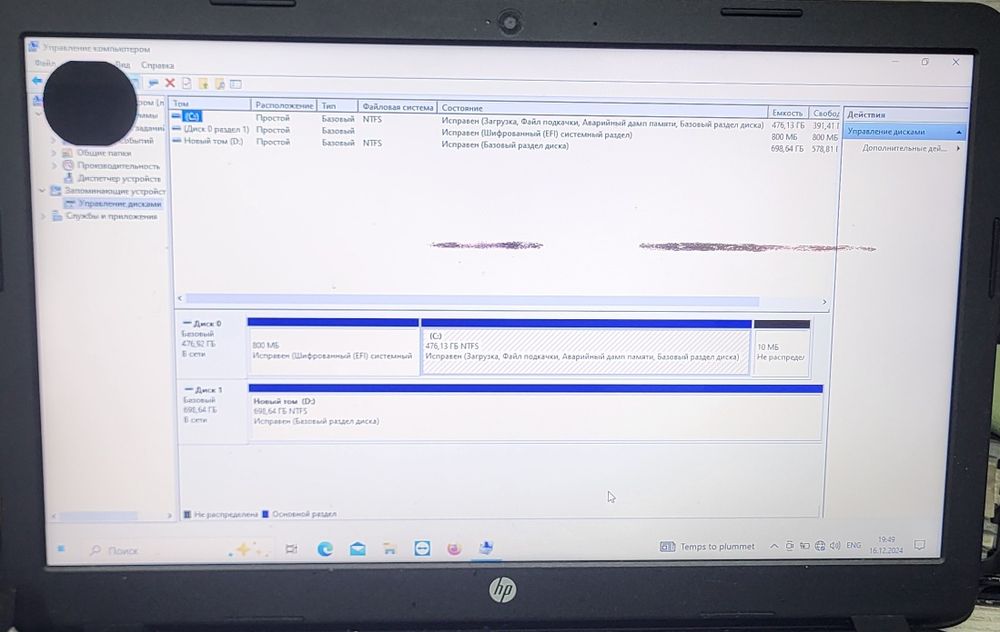Open the Справка menu
Image resolution: width=1000 pixels, height=632 pixels.
[158, 65]
